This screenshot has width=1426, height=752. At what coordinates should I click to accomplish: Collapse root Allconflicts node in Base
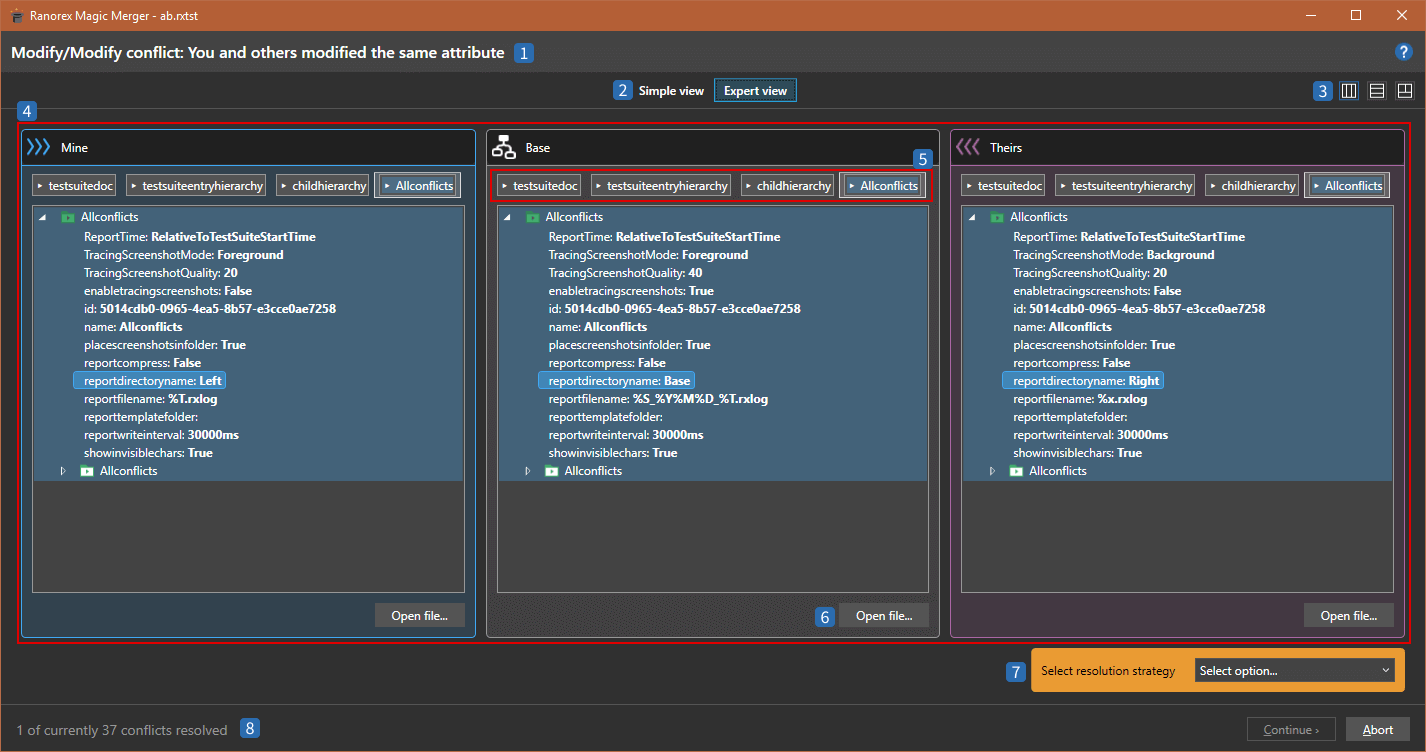tap(507, 217)
